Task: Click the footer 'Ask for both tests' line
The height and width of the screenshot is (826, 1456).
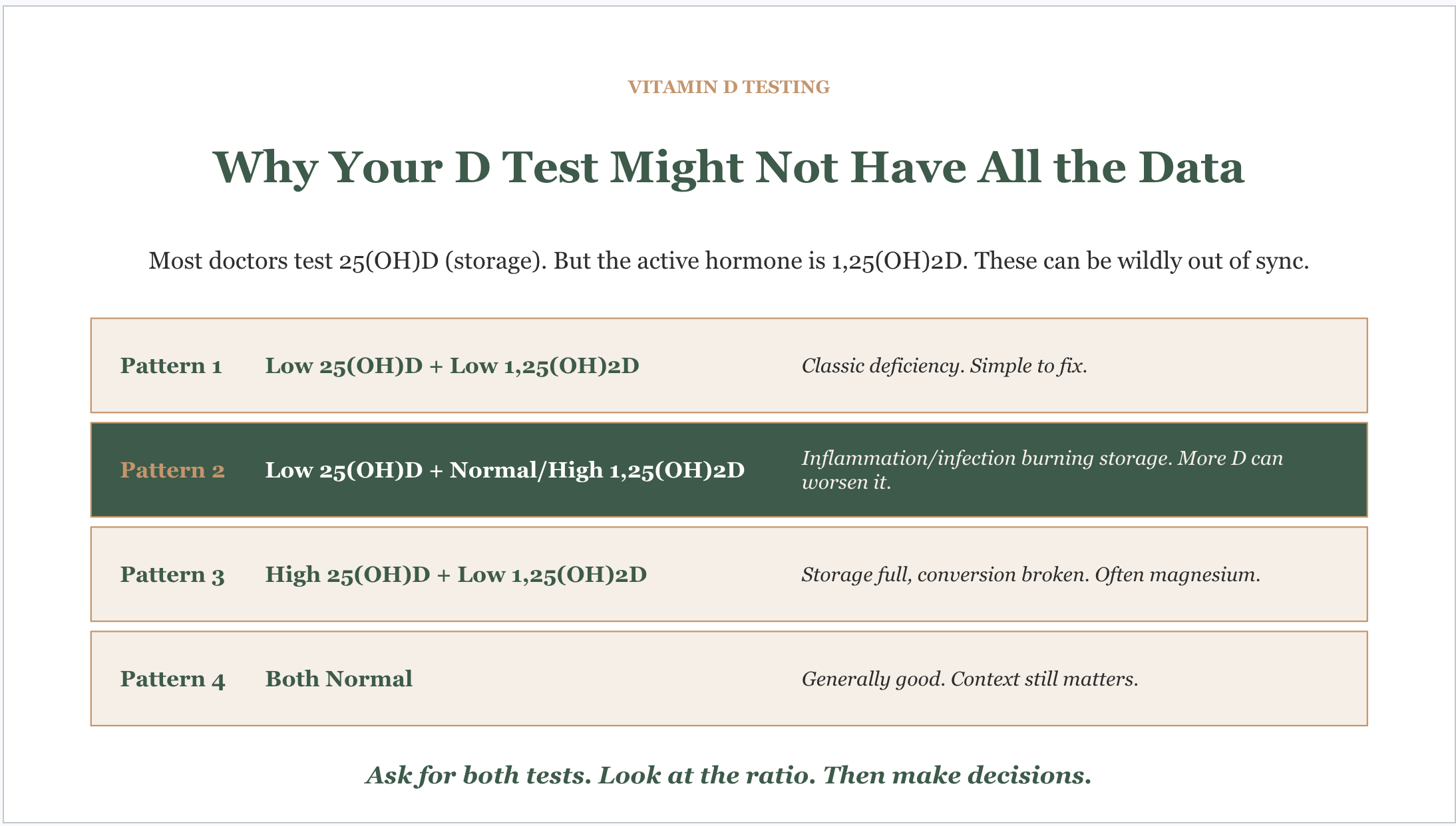Action: click(729, 775)
